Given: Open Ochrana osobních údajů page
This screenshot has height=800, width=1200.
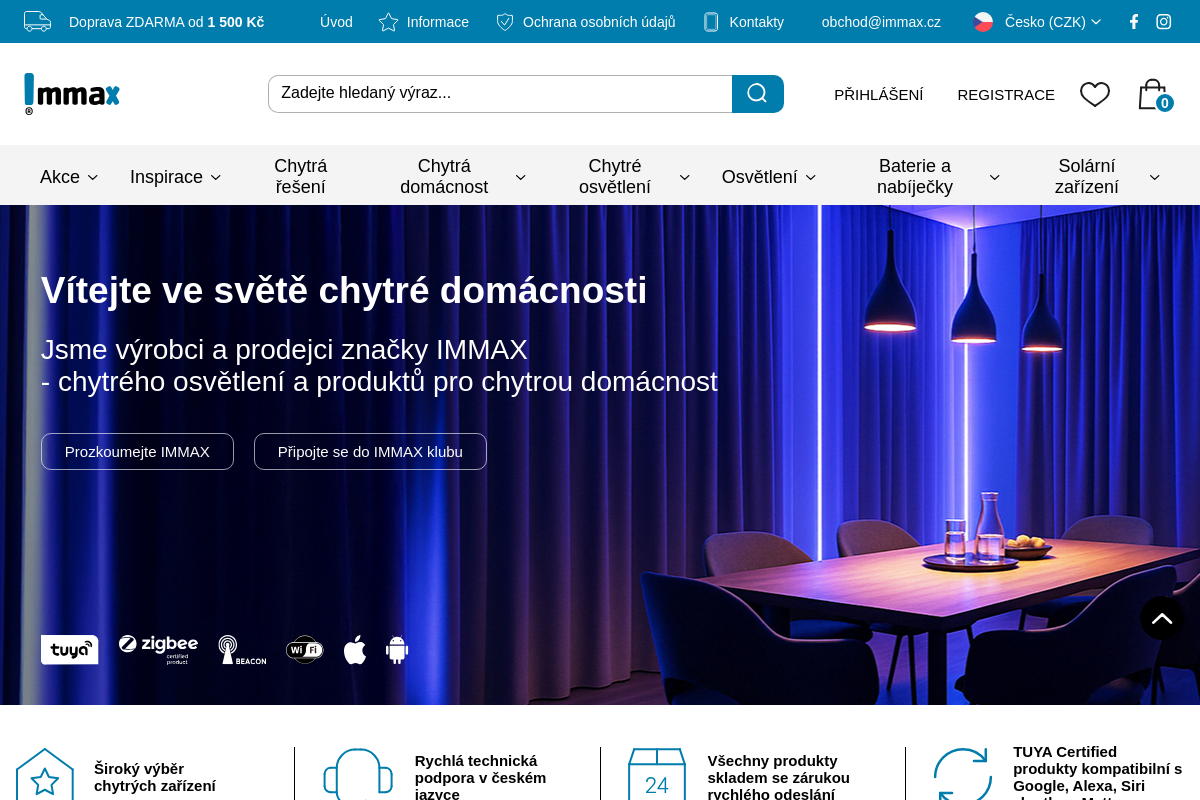Looking at the screenshot, I should 599,22.
